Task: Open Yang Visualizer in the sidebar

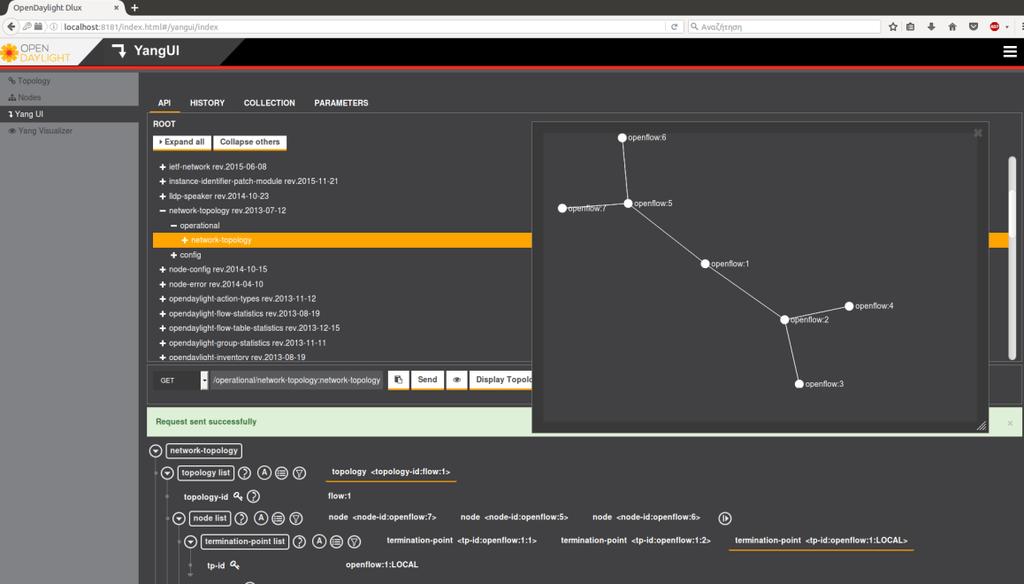Action: [x=45, y=131]
